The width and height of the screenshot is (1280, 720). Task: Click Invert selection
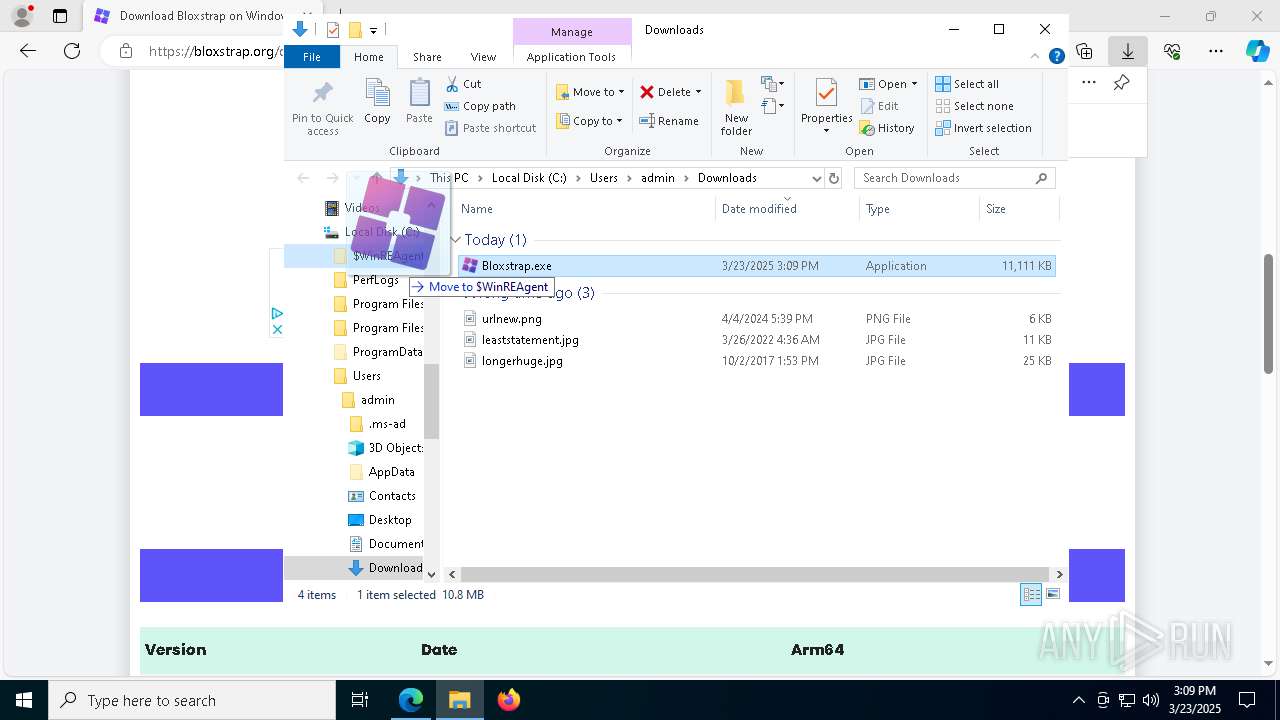pyautogui.click(x=983, y=128)
